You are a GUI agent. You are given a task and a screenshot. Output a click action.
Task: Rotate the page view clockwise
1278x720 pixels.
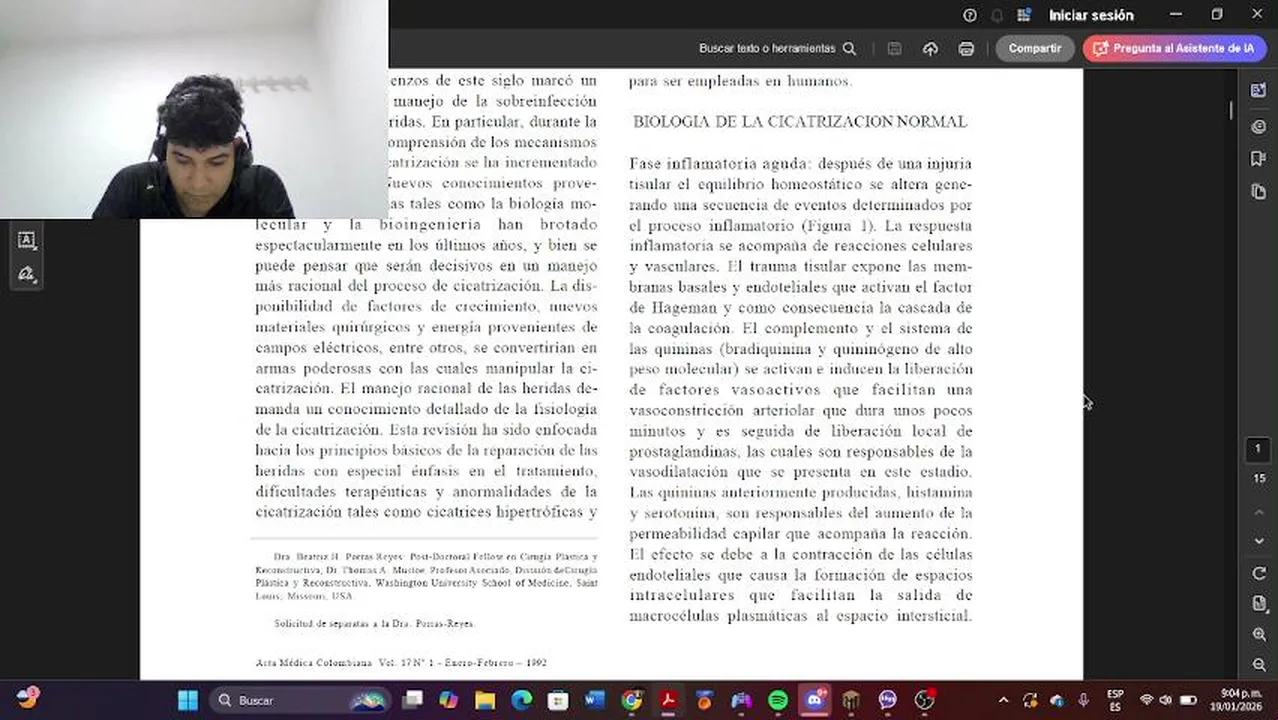tap(1259, 573)
